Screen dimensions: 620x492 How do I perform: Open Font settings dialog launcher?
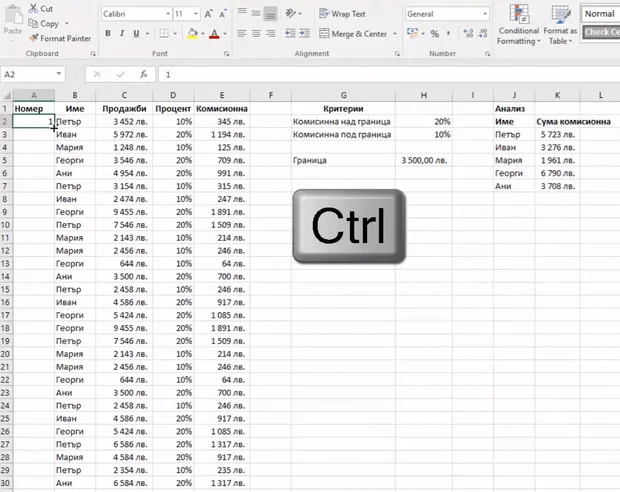tap(227, 53)
